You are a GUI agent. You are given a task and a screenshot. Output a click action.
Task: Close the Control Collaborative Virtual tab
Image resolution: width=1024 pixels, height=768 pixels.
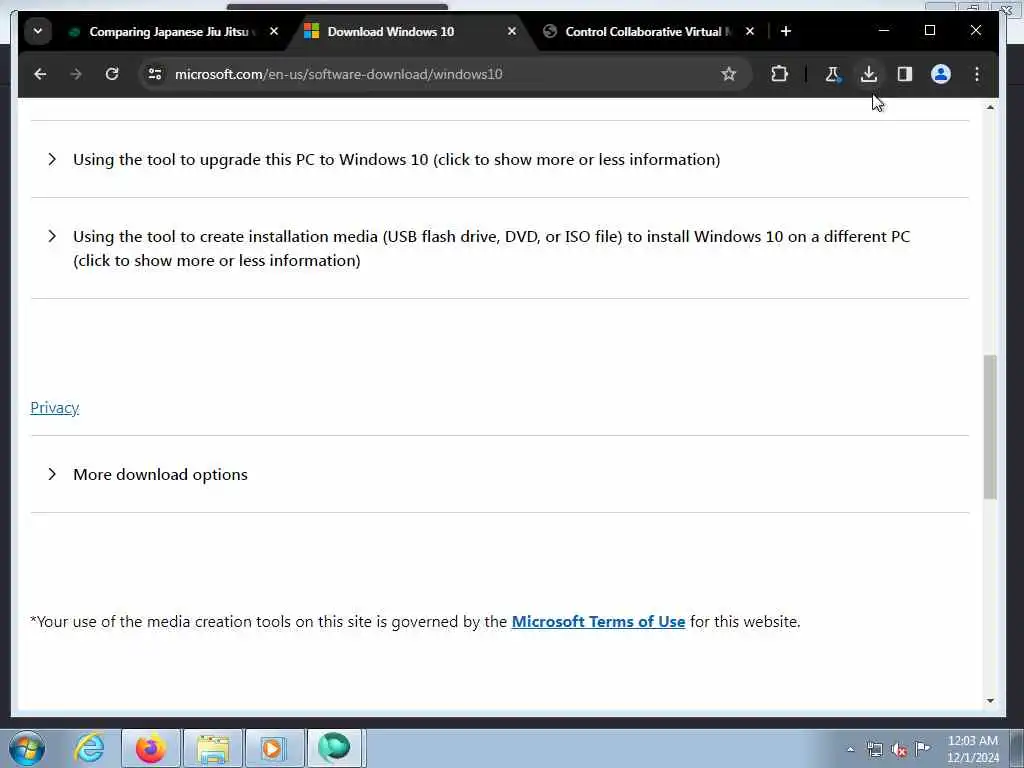[750, 31]
